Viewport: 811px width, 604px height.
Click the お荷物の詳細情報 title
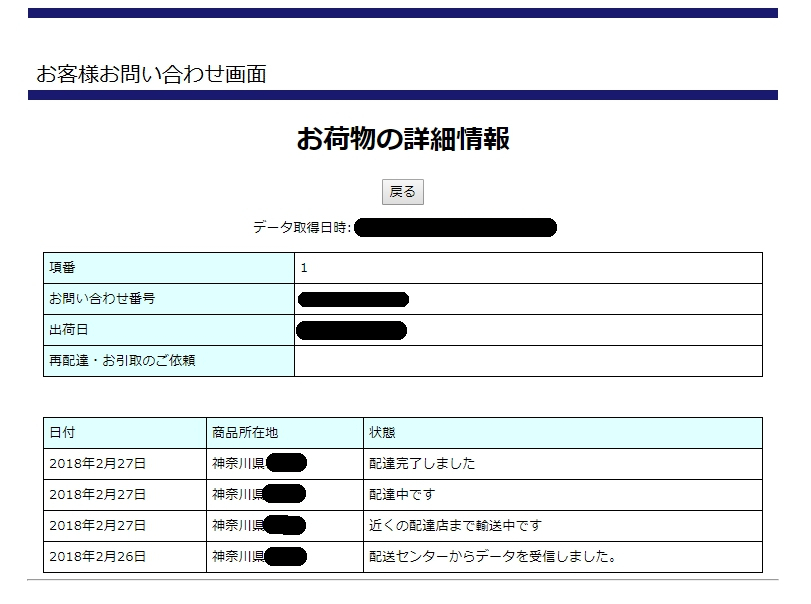click(x=403, y=139)
